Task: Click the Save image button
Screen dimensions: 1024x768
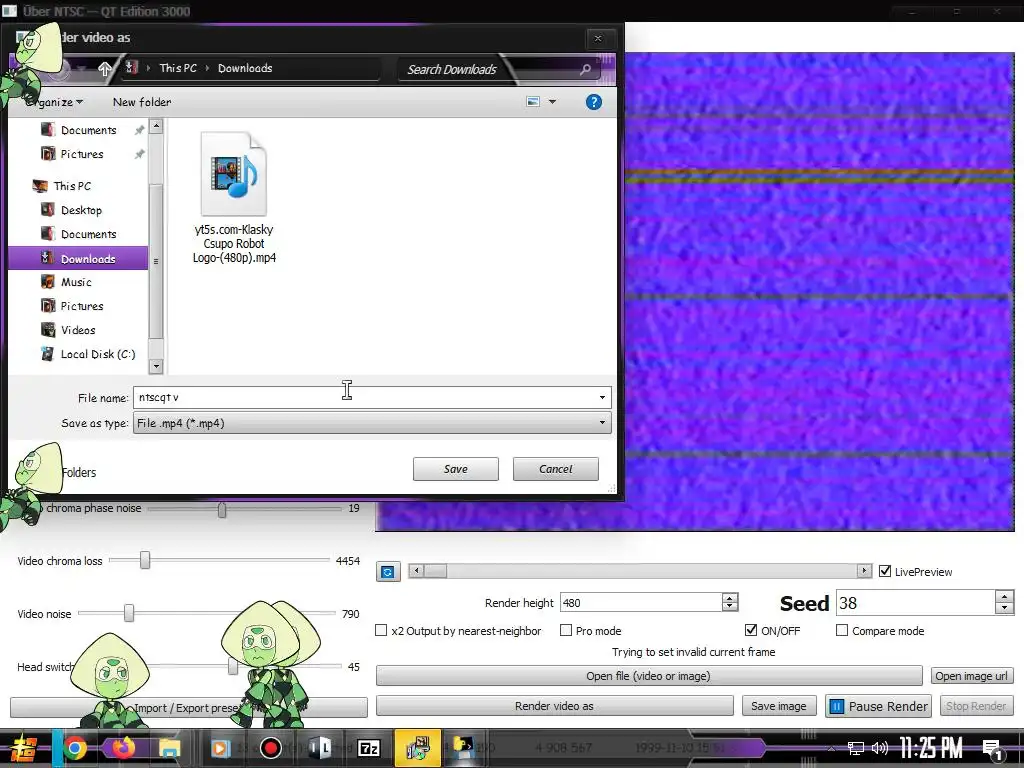Action: (778, 706)
